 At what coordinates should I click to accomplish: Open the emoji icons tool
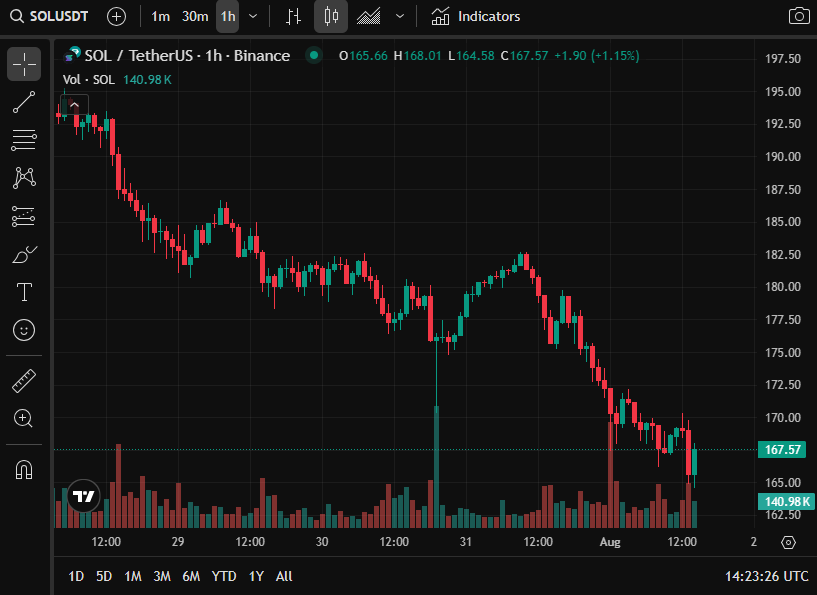coord(24,330)
